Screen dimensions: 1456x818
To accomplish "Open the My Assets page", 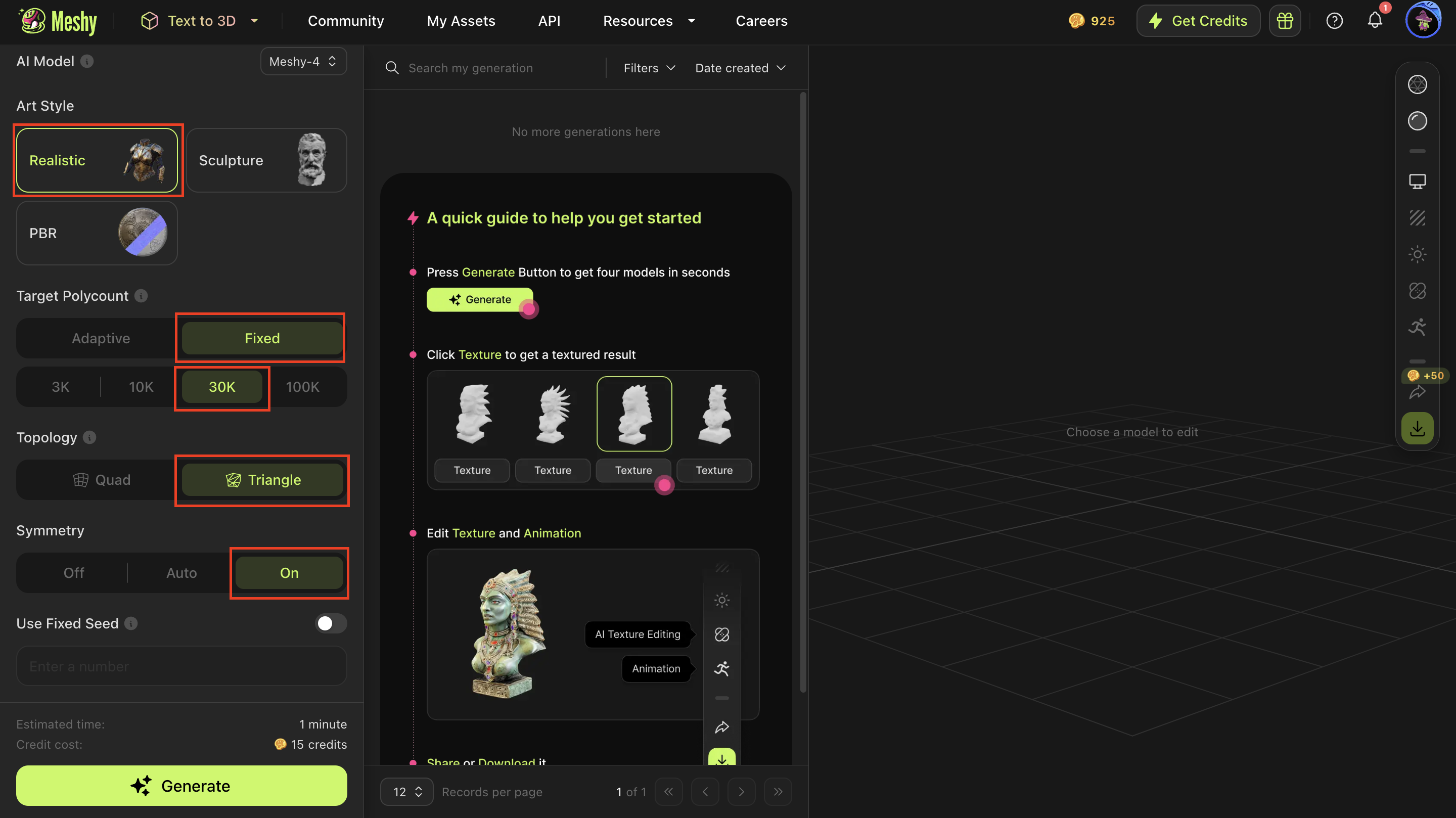I will [x=461, y=20].
